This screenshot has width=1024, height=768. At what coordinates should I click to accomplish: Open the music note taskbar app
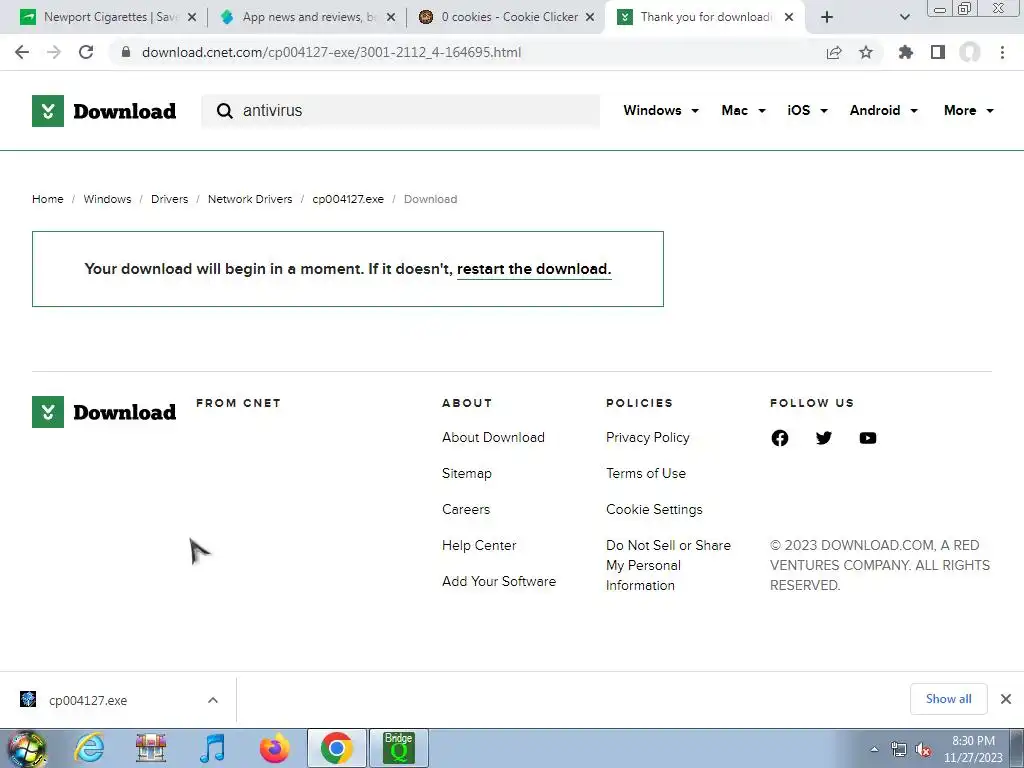point(212,748)
